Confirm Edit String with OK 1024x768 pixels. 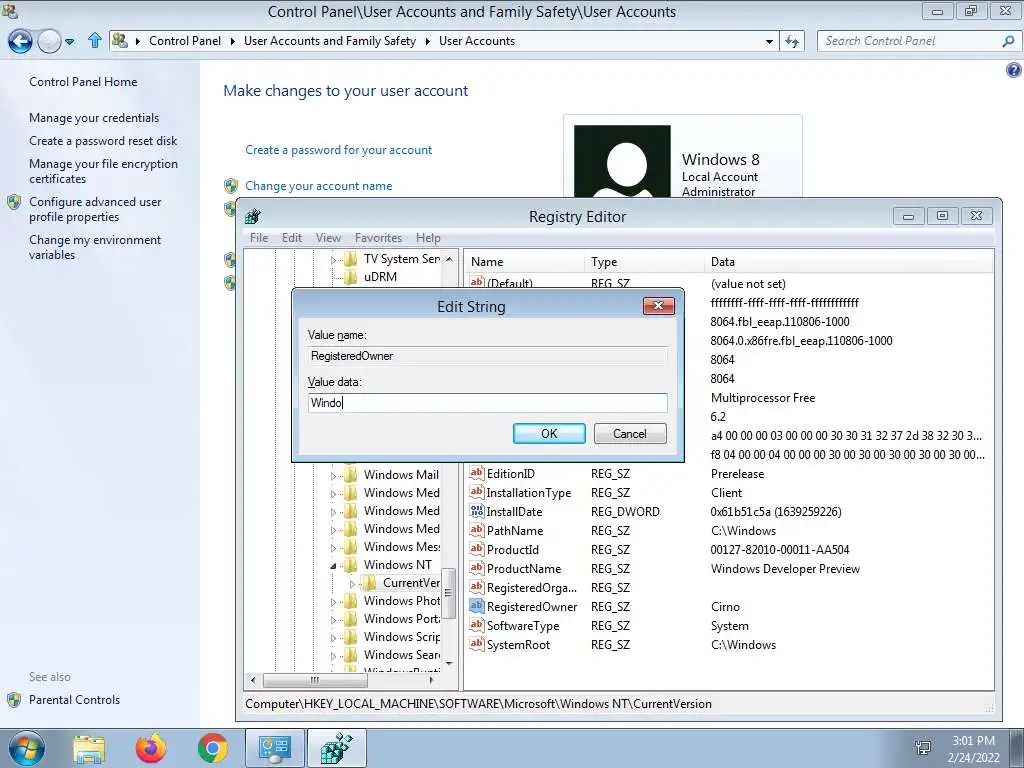click(549, 434)
